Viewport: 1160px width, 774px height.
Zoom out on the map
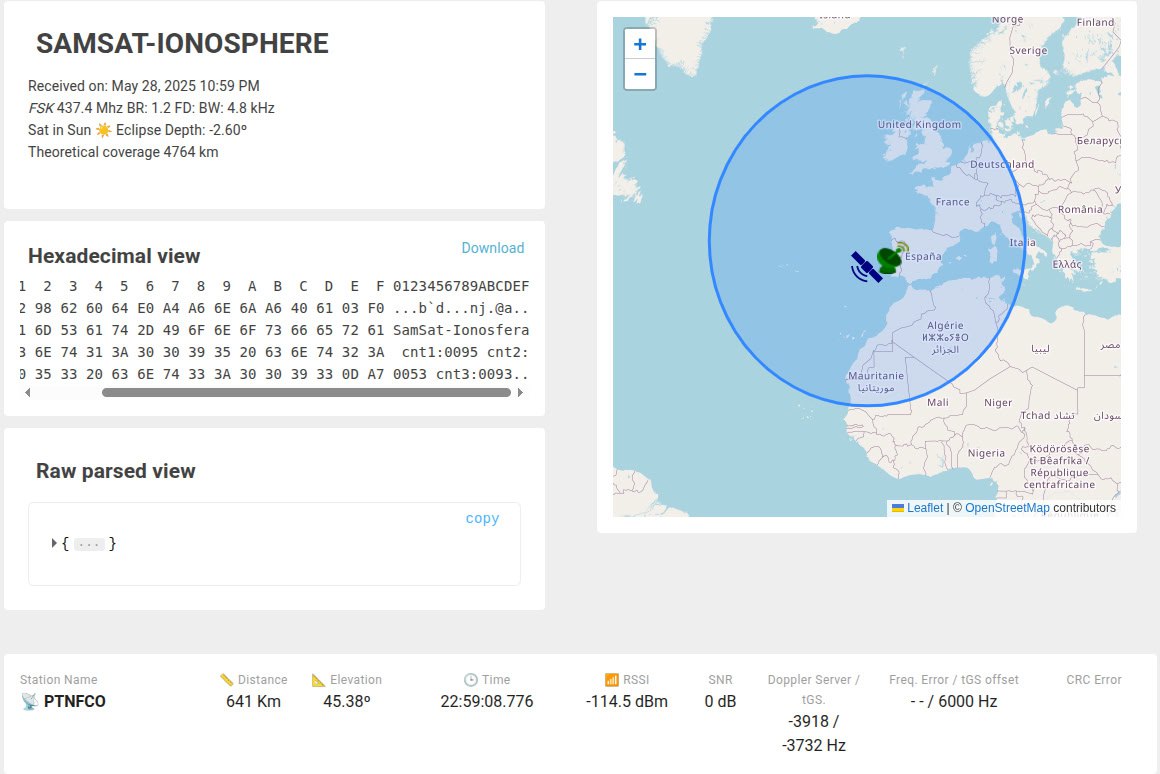(x=640, y=75)
